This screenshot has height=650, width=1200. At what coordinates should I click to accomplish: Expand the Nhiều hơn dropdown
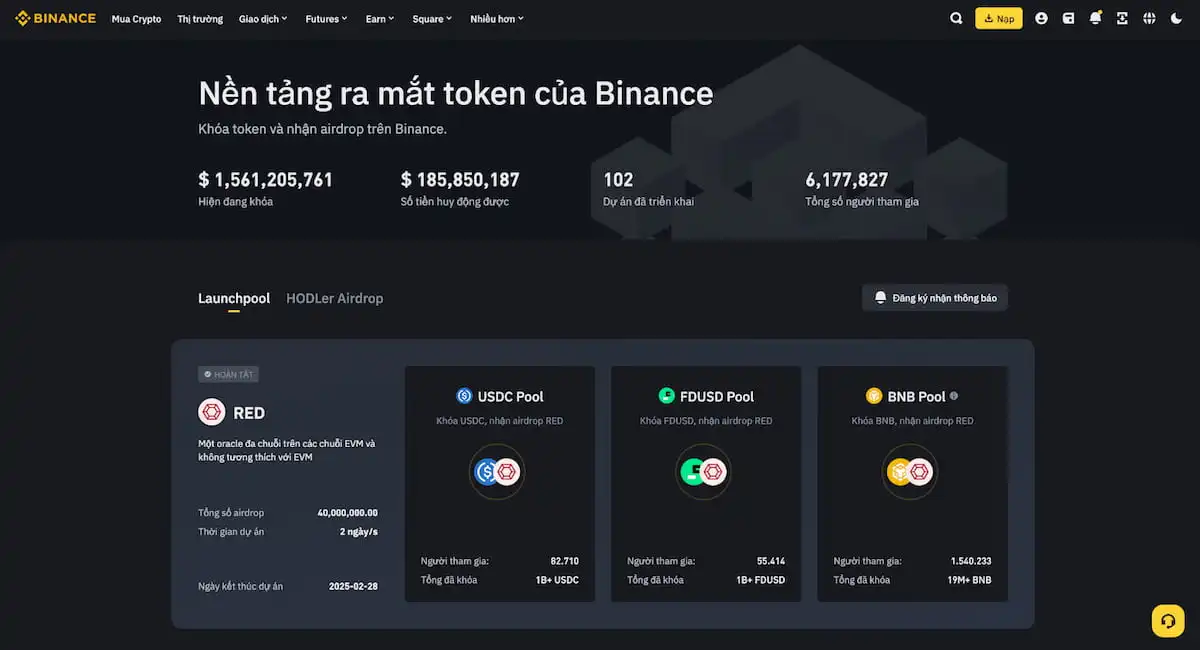(496, 18)
